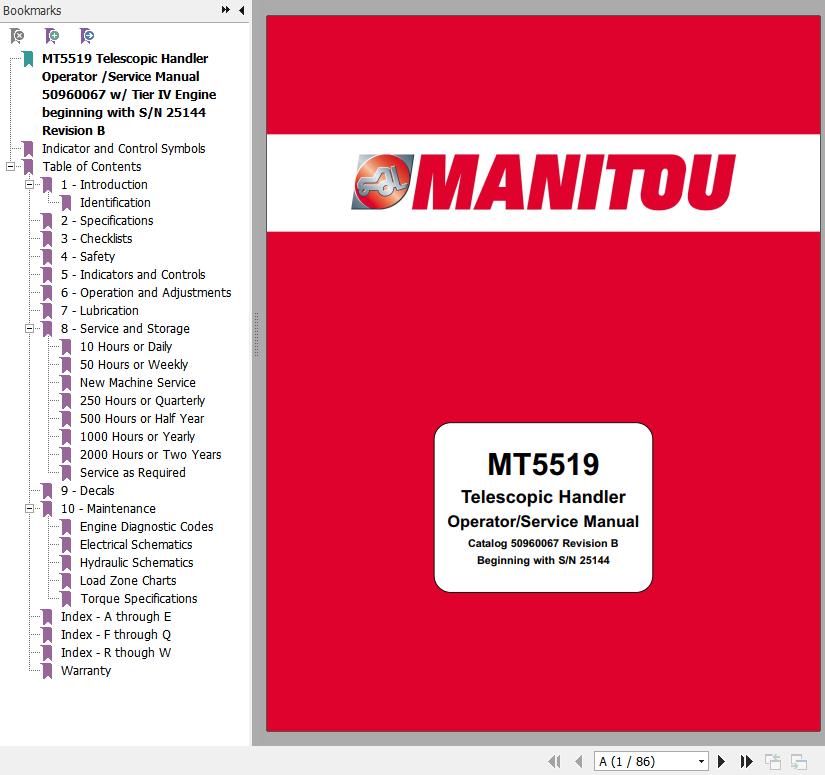This screenshot has width=825, height=775.
Task: Click the go-to bookmark arrow icon
Action: [x=87, y=36]
